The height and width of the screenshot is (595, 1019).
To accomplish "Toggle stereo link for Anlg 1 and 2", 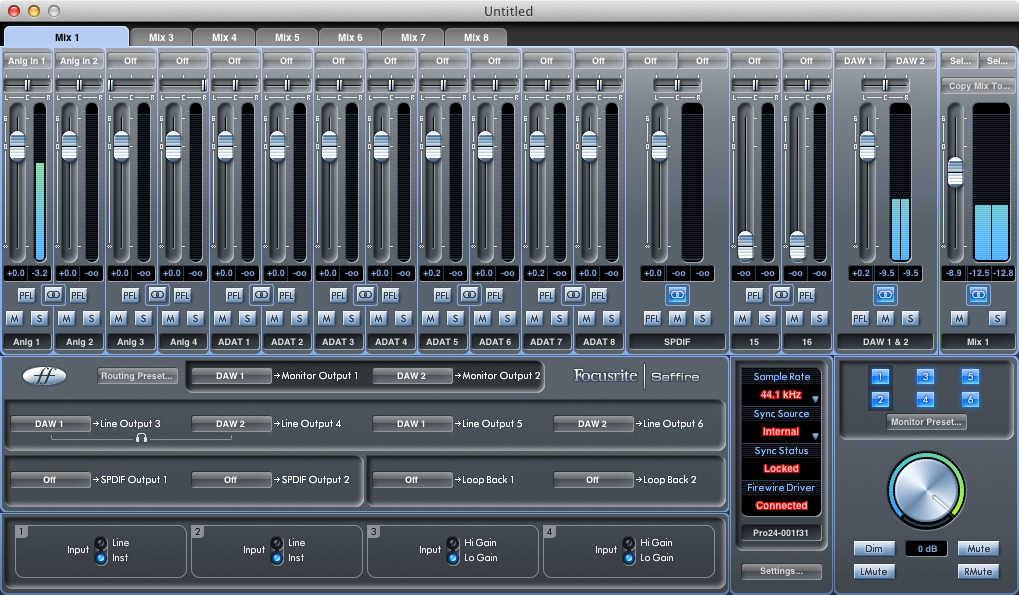I will 53,295.
